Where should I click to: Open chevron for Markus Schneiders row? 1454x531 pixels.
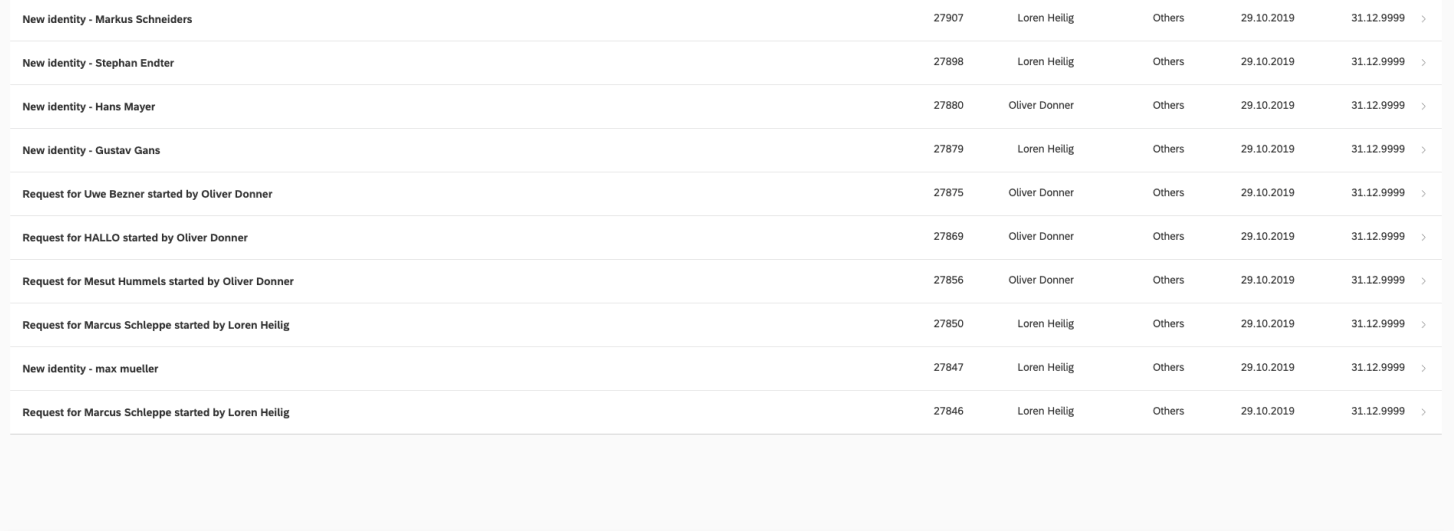pyautogui.click(x=1423, y=19)
